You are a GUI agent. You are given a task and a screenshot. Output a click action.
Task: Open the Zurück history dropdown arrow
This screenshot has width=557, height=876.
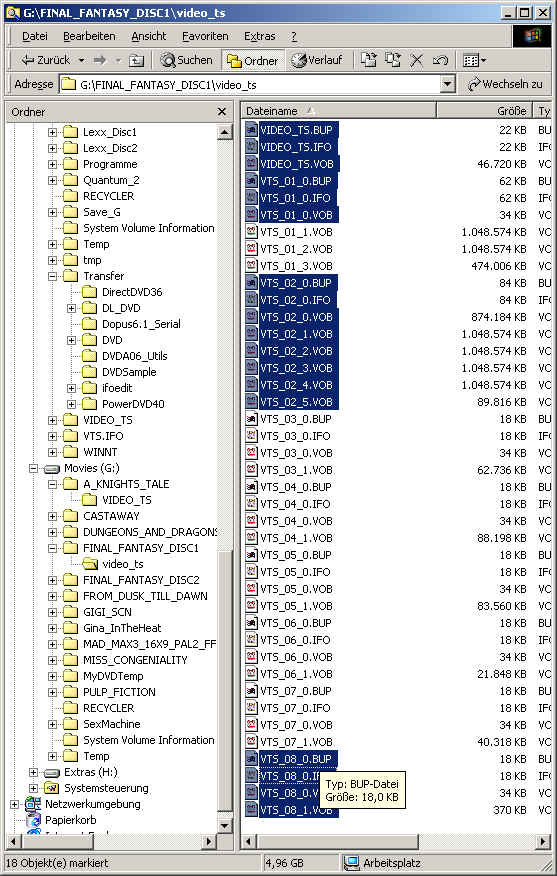click(82, 60)
